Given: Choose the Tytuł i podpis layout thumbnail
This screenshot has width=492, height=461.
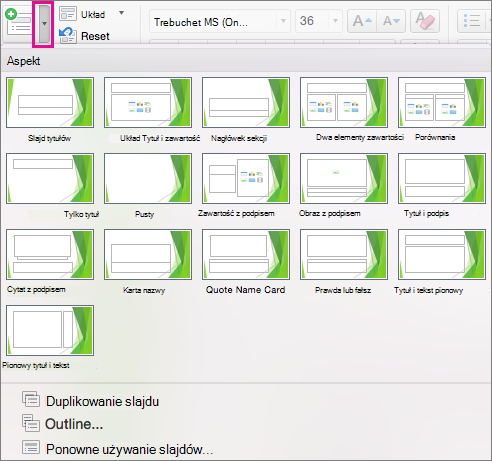Looking at the screenshot, I should pyautogui.click(x=442, y=179).
